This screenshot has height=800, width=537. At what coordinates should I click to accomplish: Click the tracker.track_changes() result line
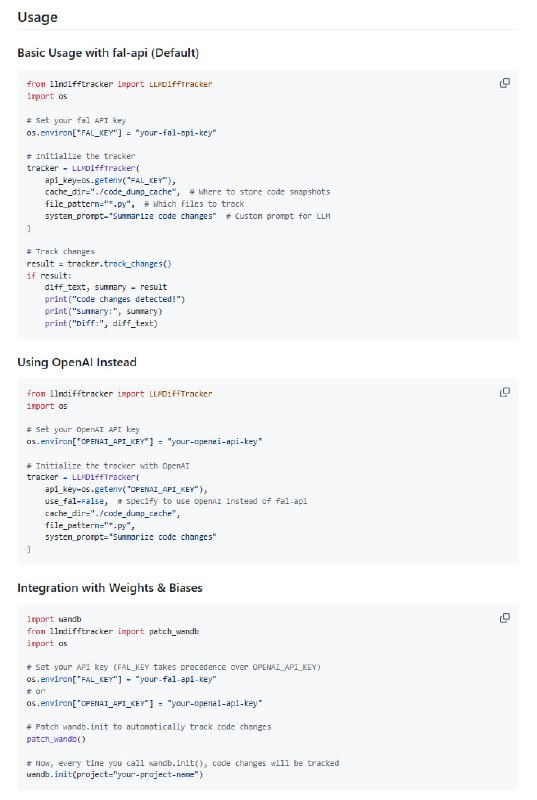[x=99, y=264]
